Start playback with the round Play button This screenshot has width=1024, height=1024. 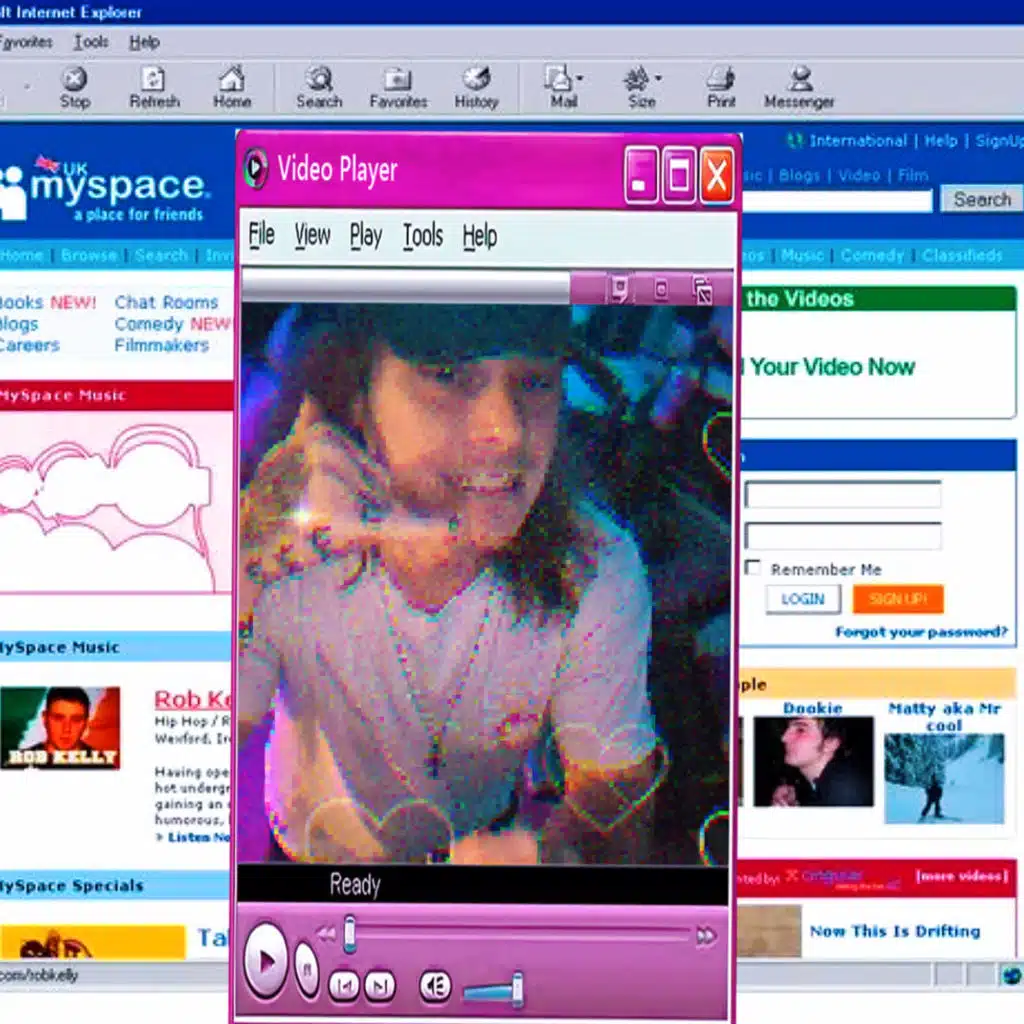point(266,960)
